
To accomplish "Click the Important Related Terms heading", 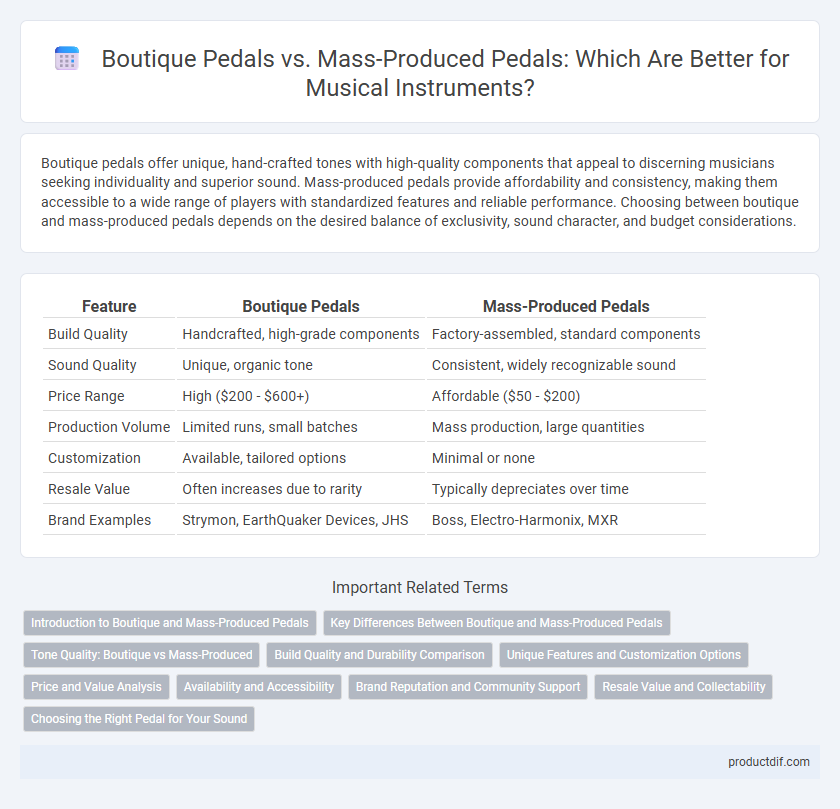I will point(420,587).
